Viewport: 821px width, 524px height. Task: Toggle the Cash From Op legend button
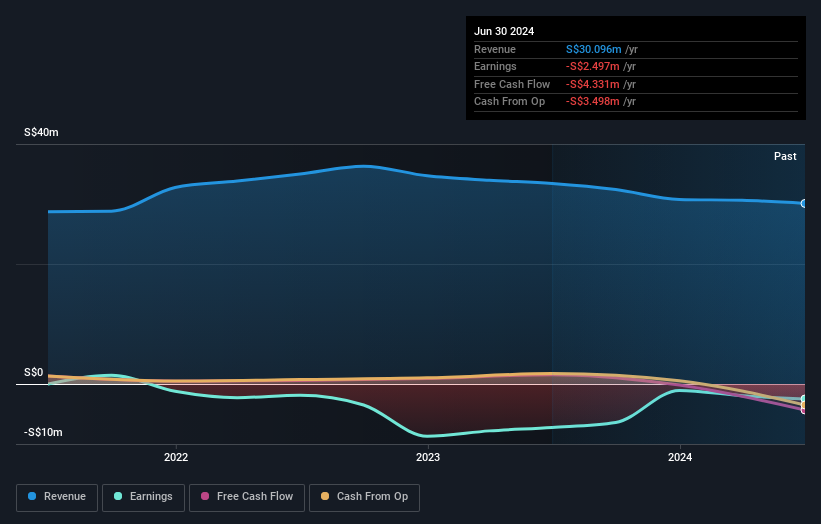coord(364,497)
